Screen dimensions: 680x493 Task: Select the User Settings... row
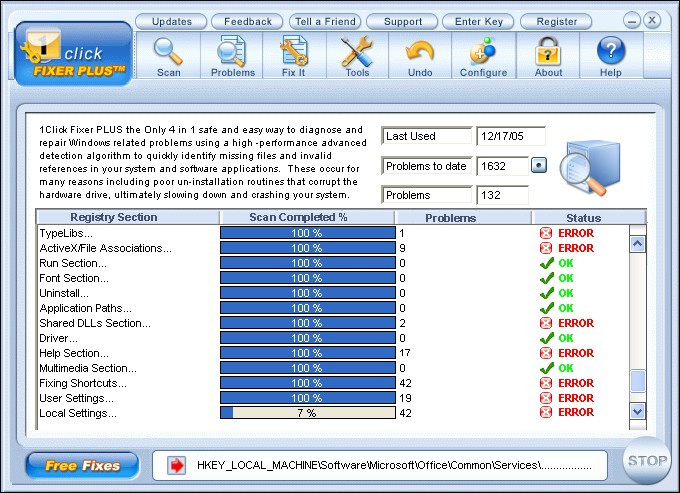pos(76,398)
